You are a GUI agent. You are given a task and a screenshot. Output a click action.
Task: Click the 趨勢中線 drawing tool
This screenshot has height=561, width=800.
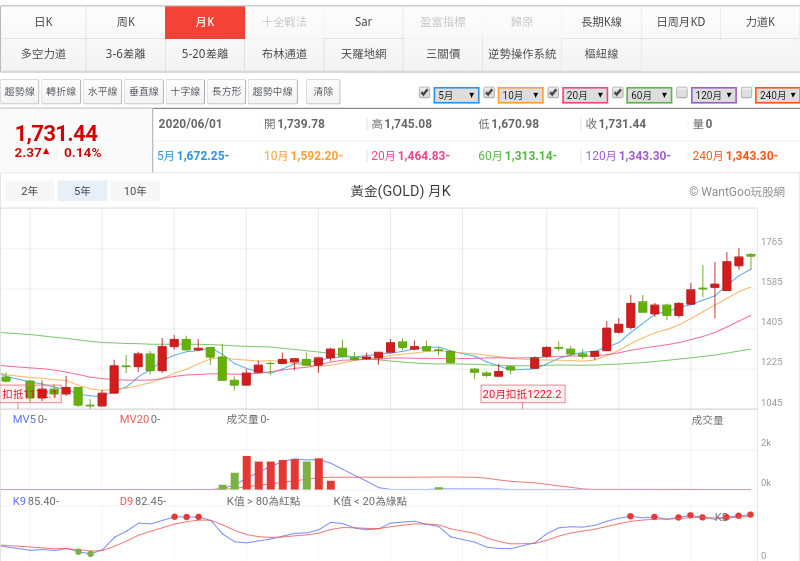[x=274, y=92]
